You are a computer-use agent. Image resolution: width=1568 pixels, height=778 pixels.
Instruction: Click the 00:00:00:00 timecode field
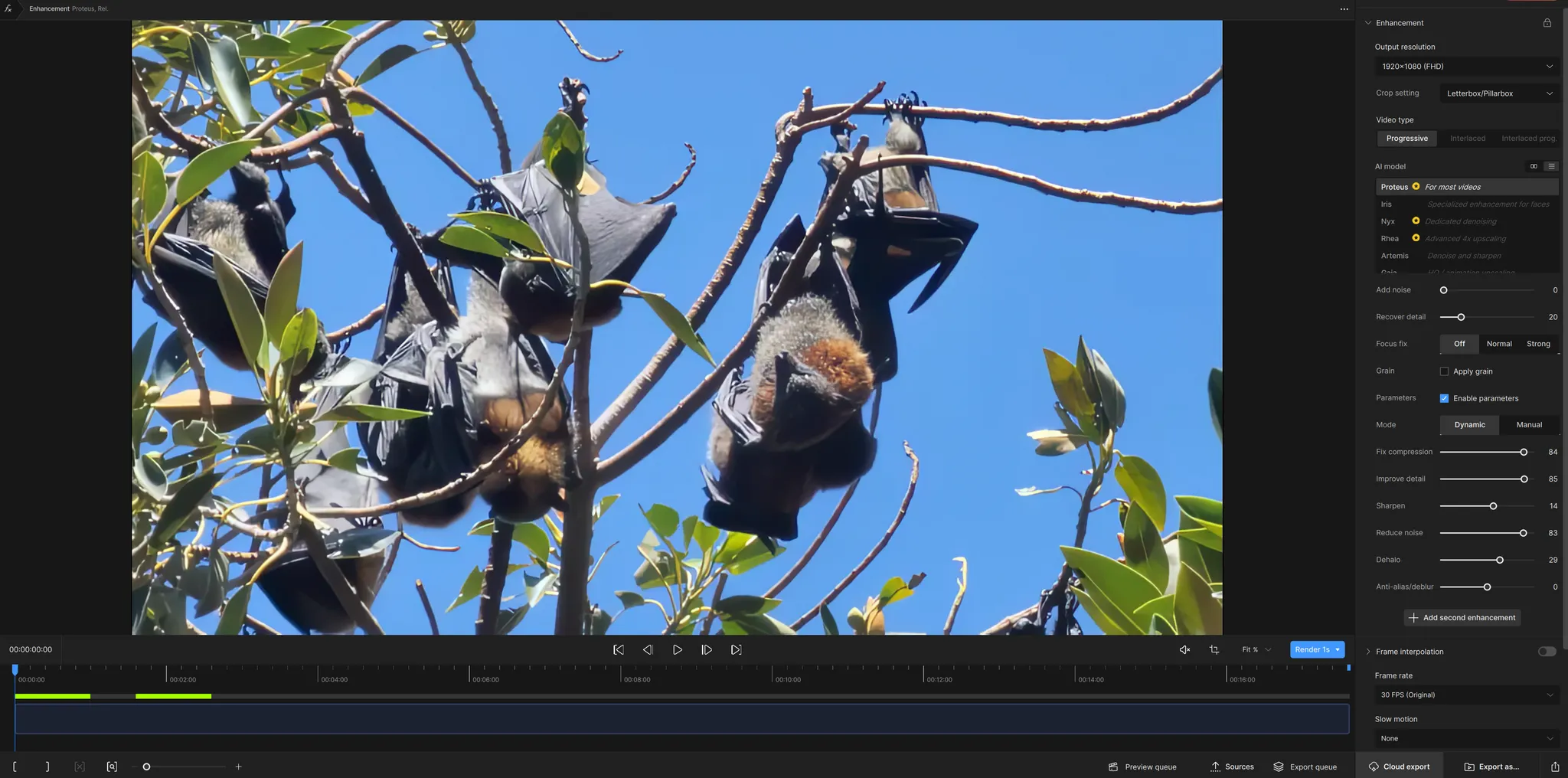tap(31, 649)
